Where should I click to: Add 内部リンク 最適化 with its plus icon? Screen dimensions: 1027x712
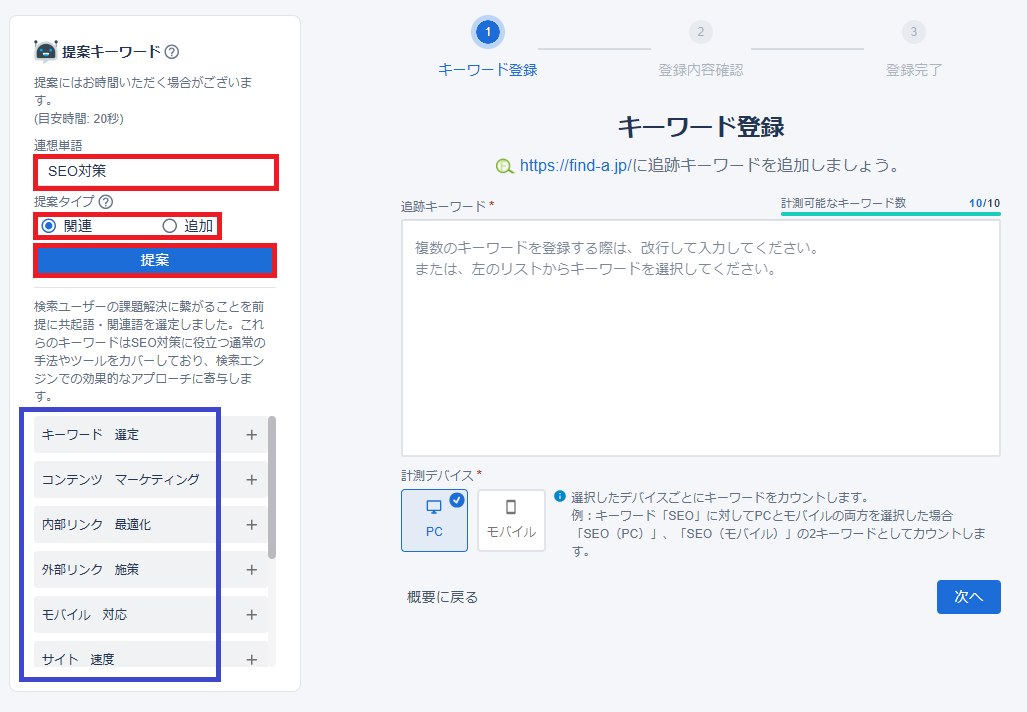[252, 525]
